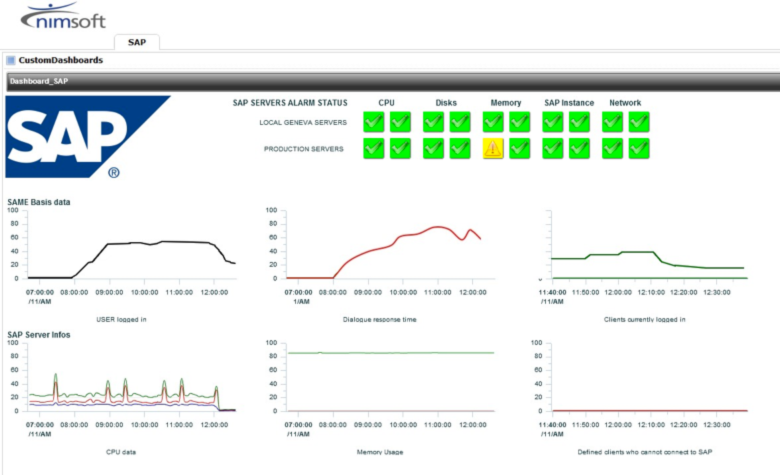Click right Network check icon for Production Servers
The image size is (780, 475).
639,148
